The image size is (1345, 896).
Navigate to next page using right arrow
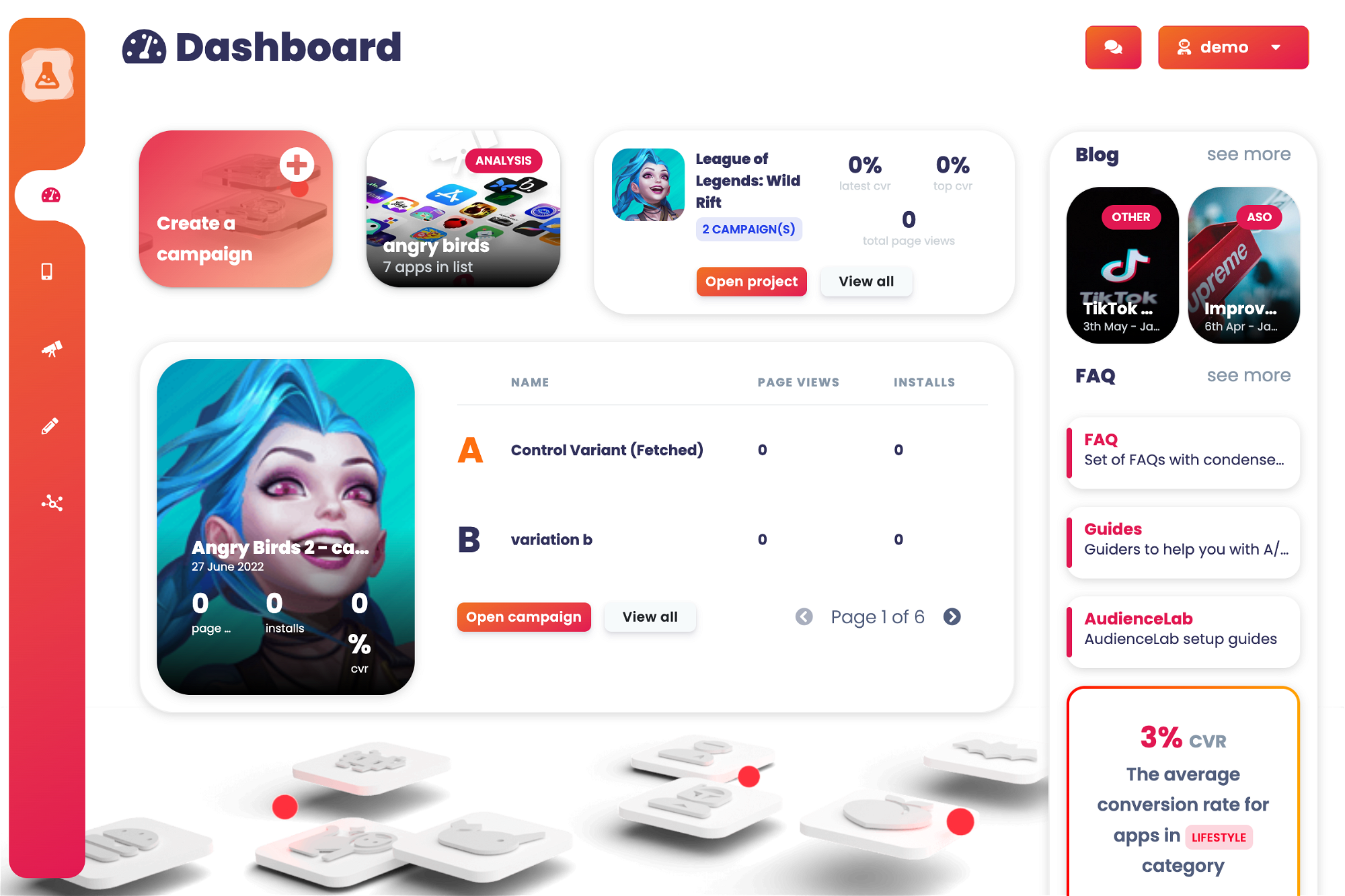pyautogui.click(x=951, y=617)
